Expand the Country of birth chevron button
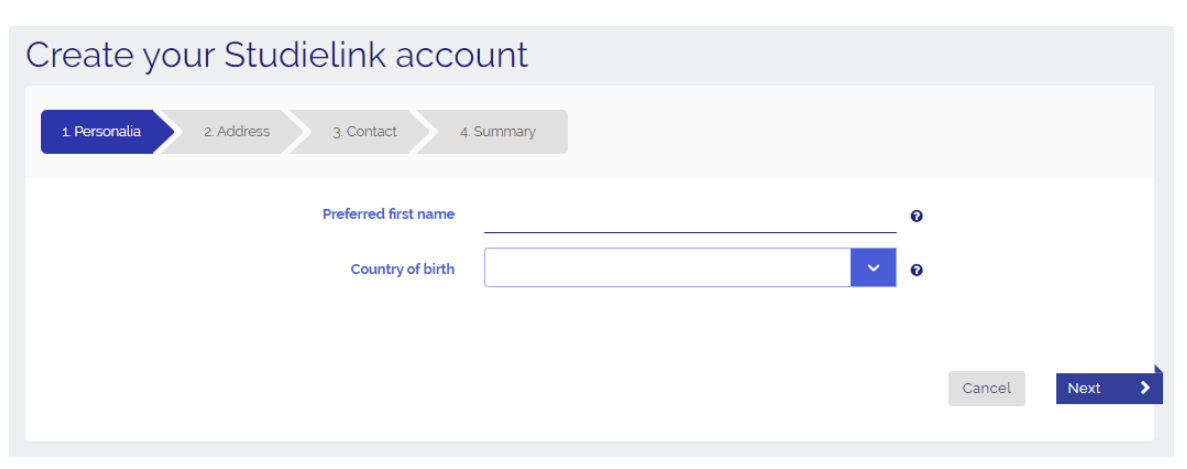Screen dimensions: 1187x469 point(873,268)
